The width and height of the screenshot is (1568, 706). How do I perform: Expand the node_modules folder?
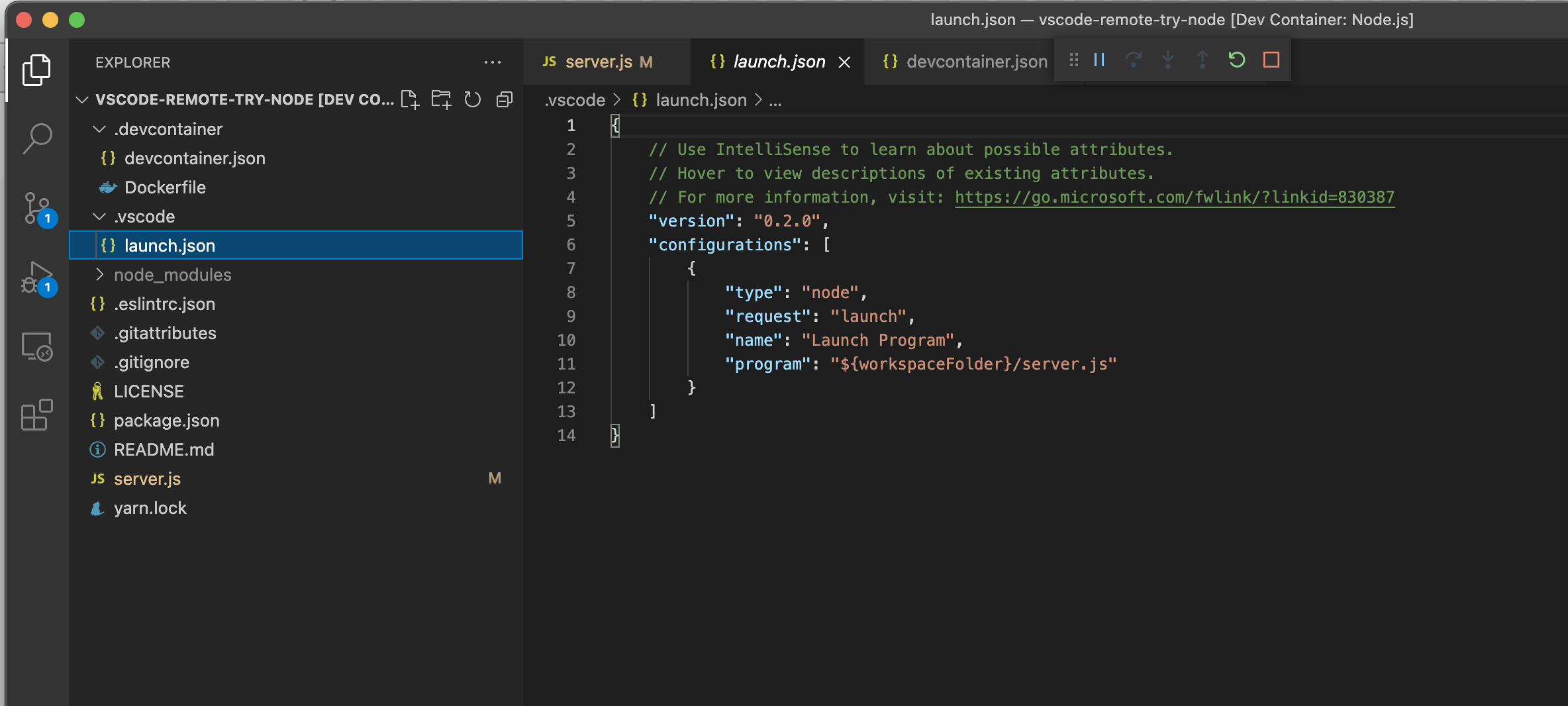click(99, 274)
